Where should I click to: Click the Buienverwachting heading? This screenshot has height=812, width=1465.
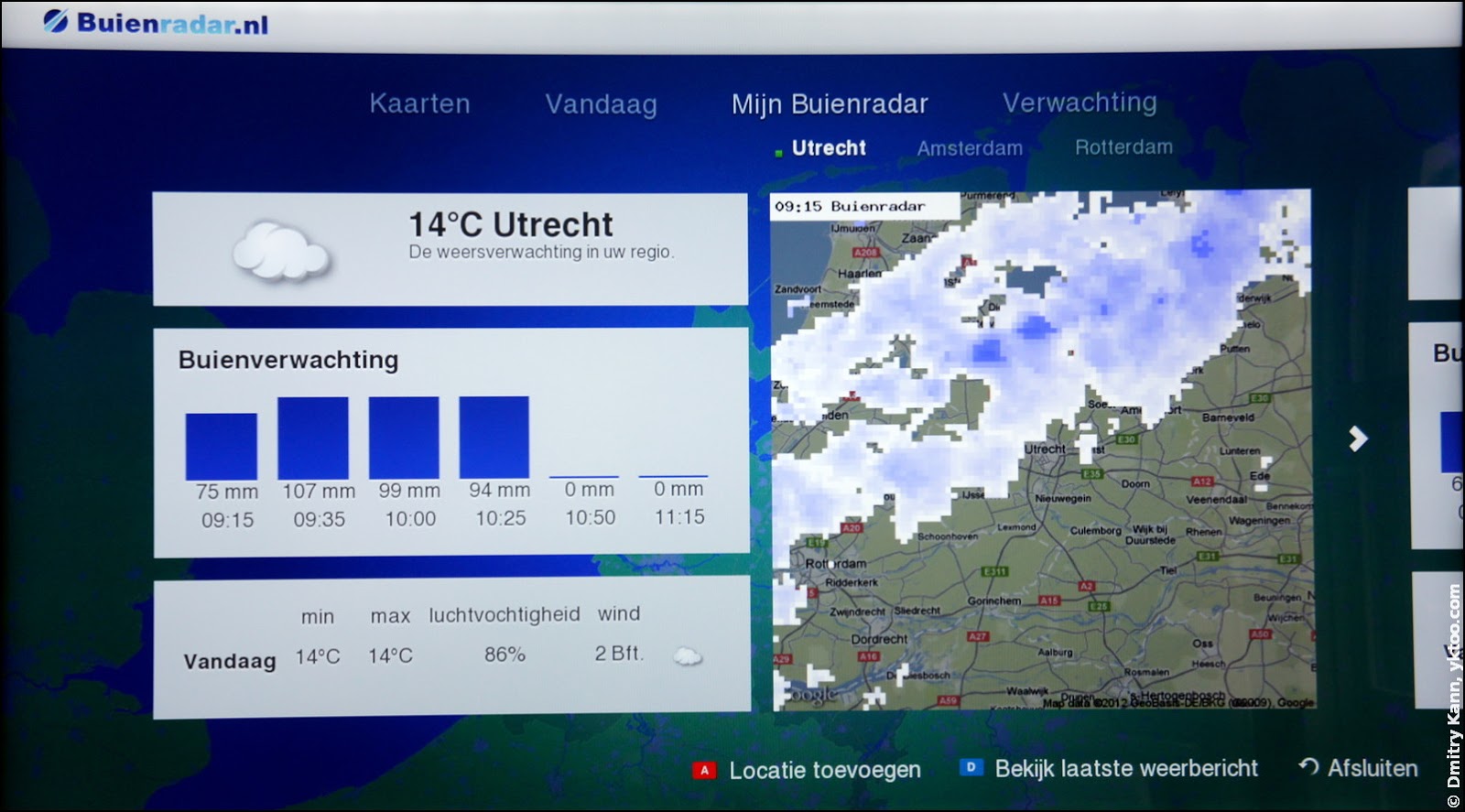point(288,360)
